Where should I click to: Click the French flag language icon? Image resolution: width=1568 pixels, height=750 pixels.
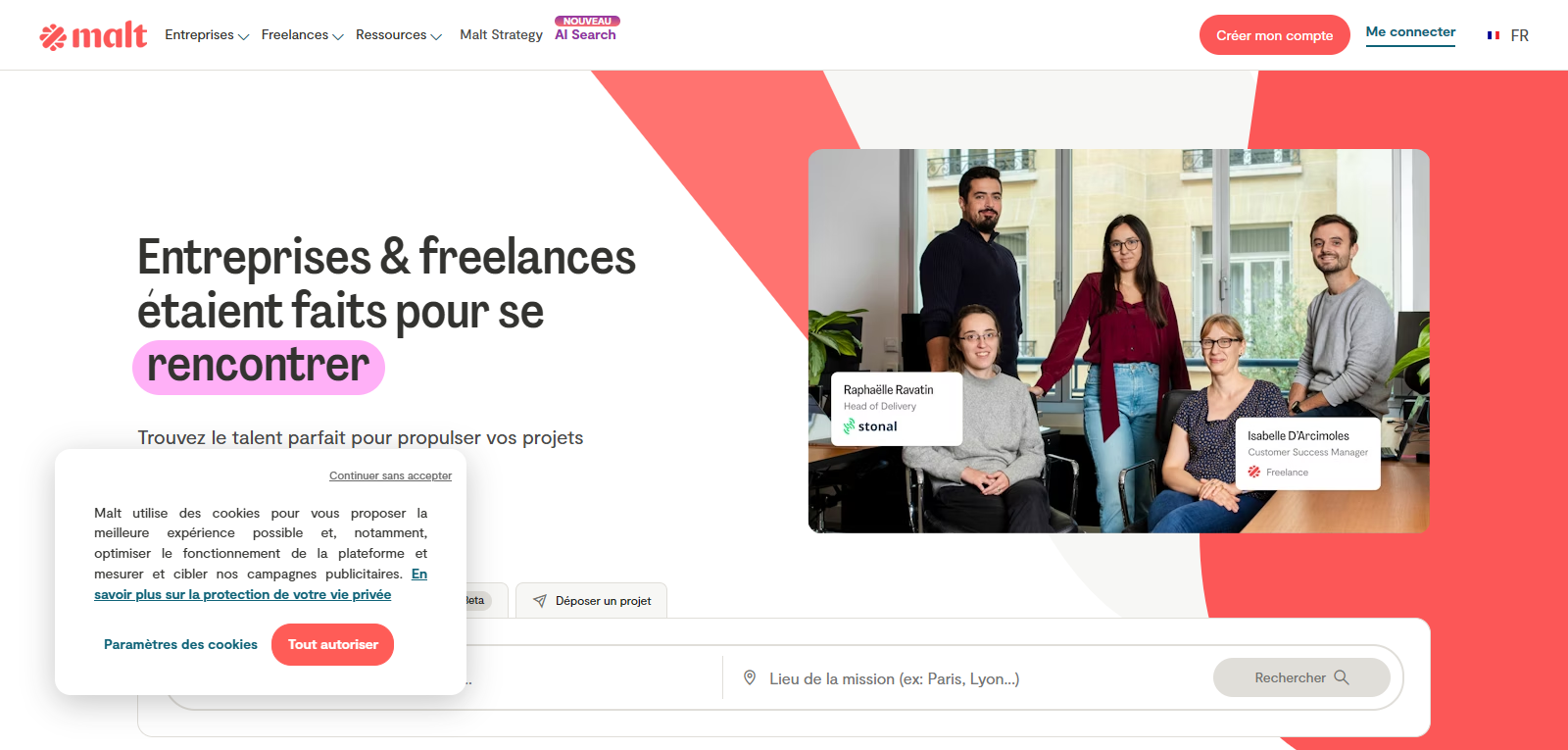tap(1493, 35)
